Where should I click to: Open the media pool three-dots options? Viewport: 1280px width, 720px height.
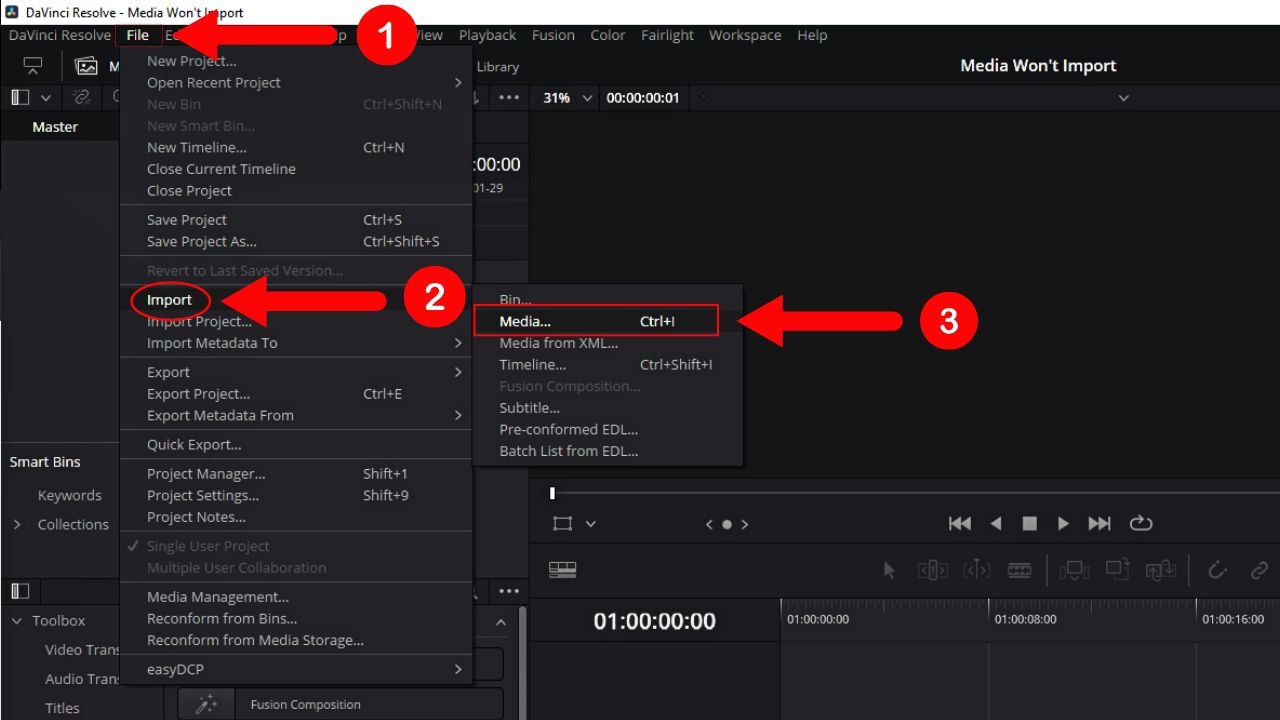point(509,97)
